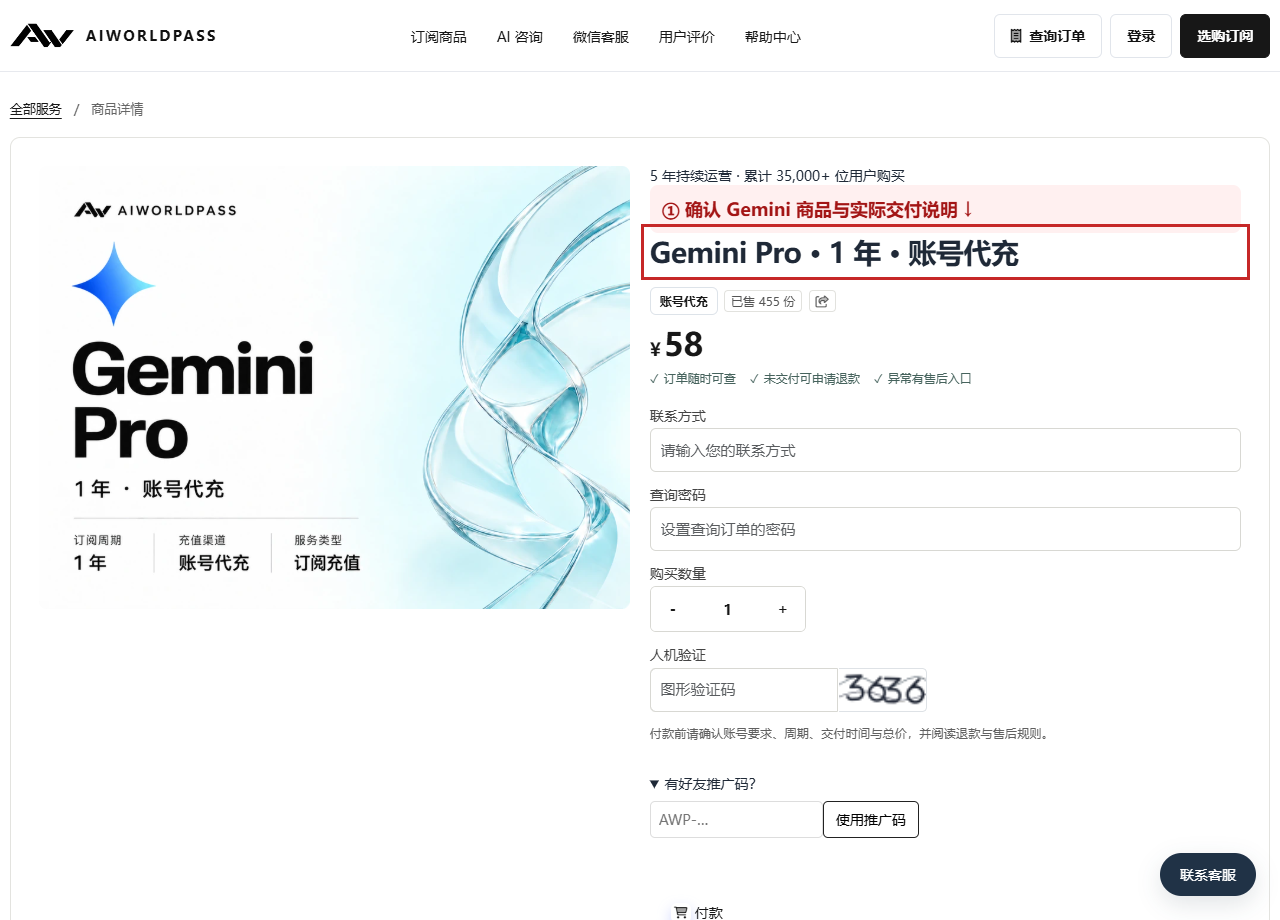Click the share icon next to sold count
Image resolution: width=1280 pixels, height=920 pixels.
pyautogui.click(x=822, y=301)
